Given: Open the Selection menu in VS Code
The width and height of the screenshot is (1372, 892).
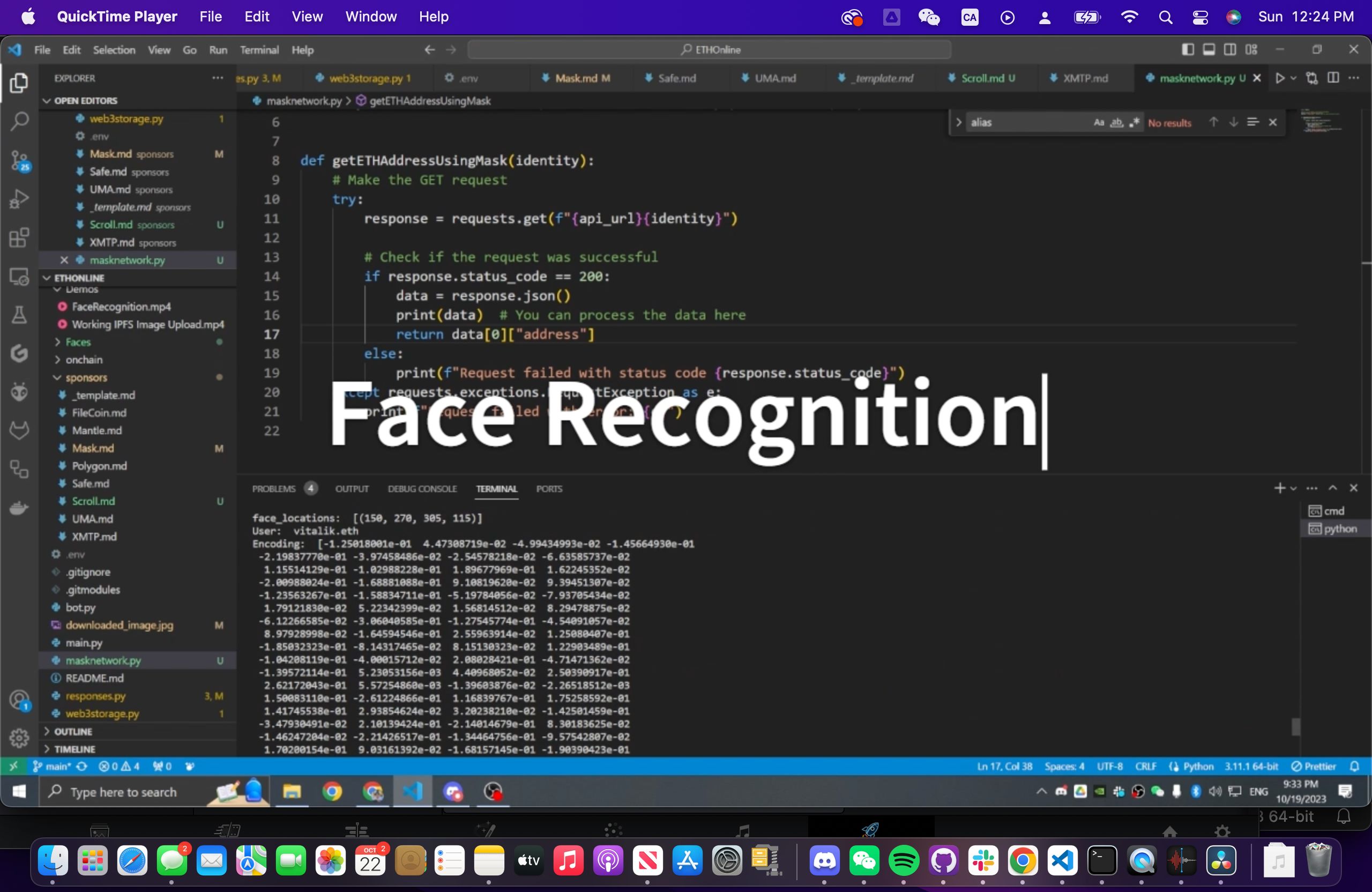Looking at the screenshot, I should [x=114, y=50].
